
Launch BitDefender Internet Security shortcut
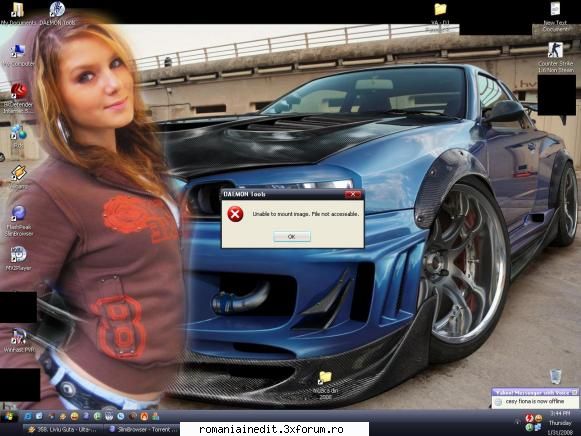point(18,98)
